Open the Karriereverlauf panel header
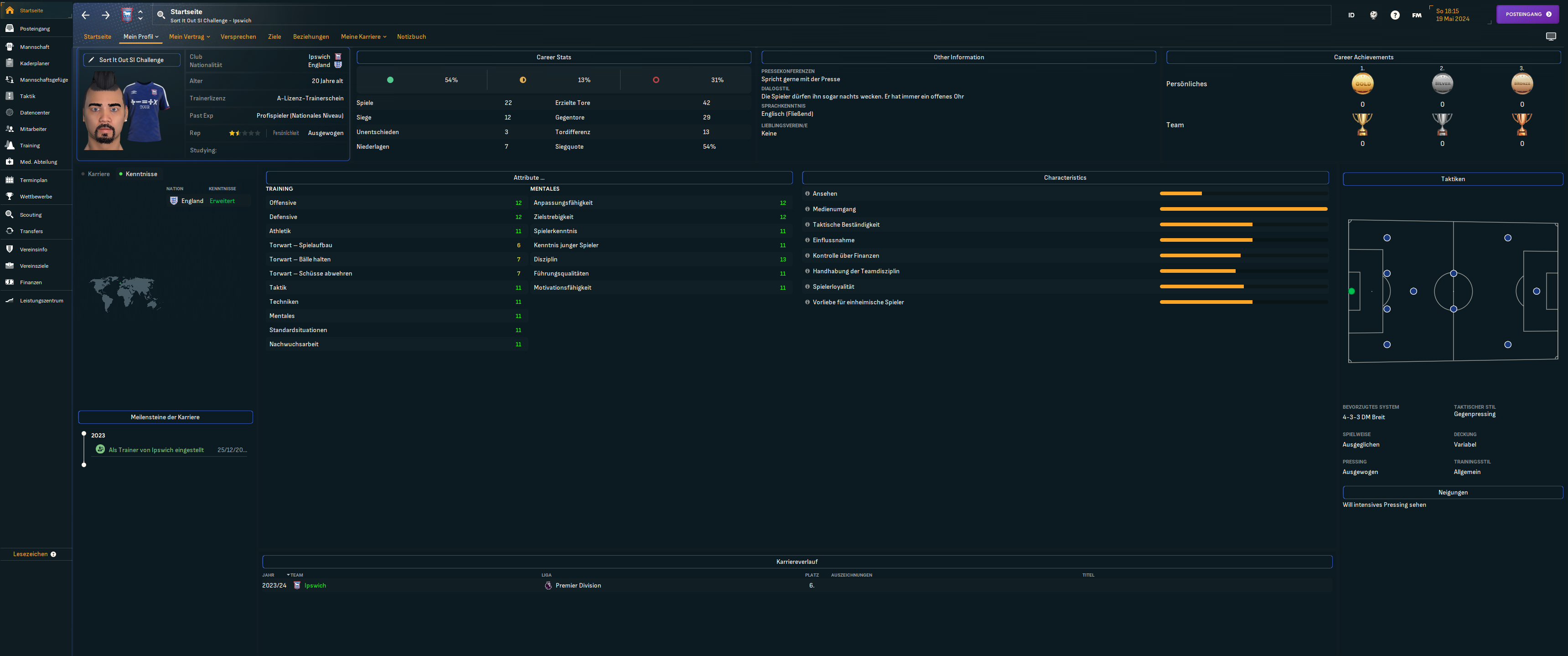 [797, 562]
